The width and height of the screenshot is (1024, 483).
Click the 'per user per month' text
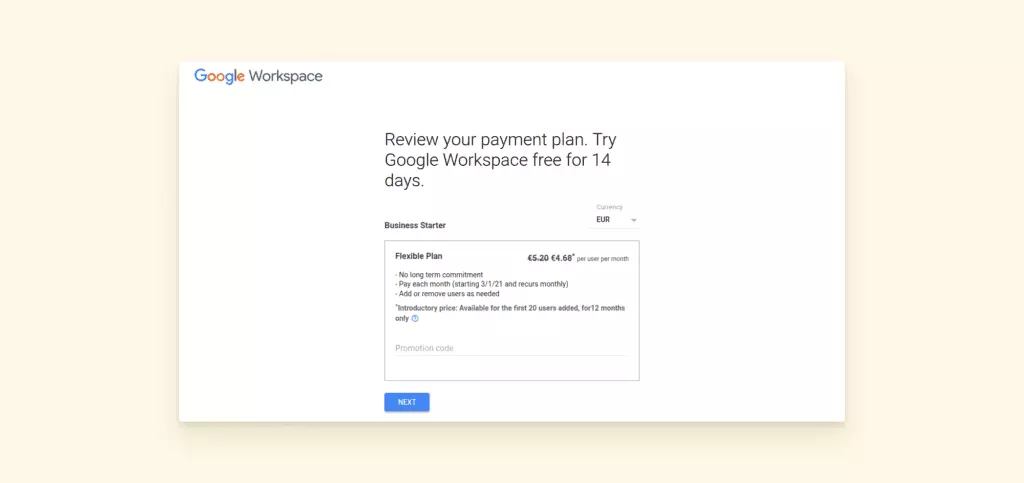point(603,259)
